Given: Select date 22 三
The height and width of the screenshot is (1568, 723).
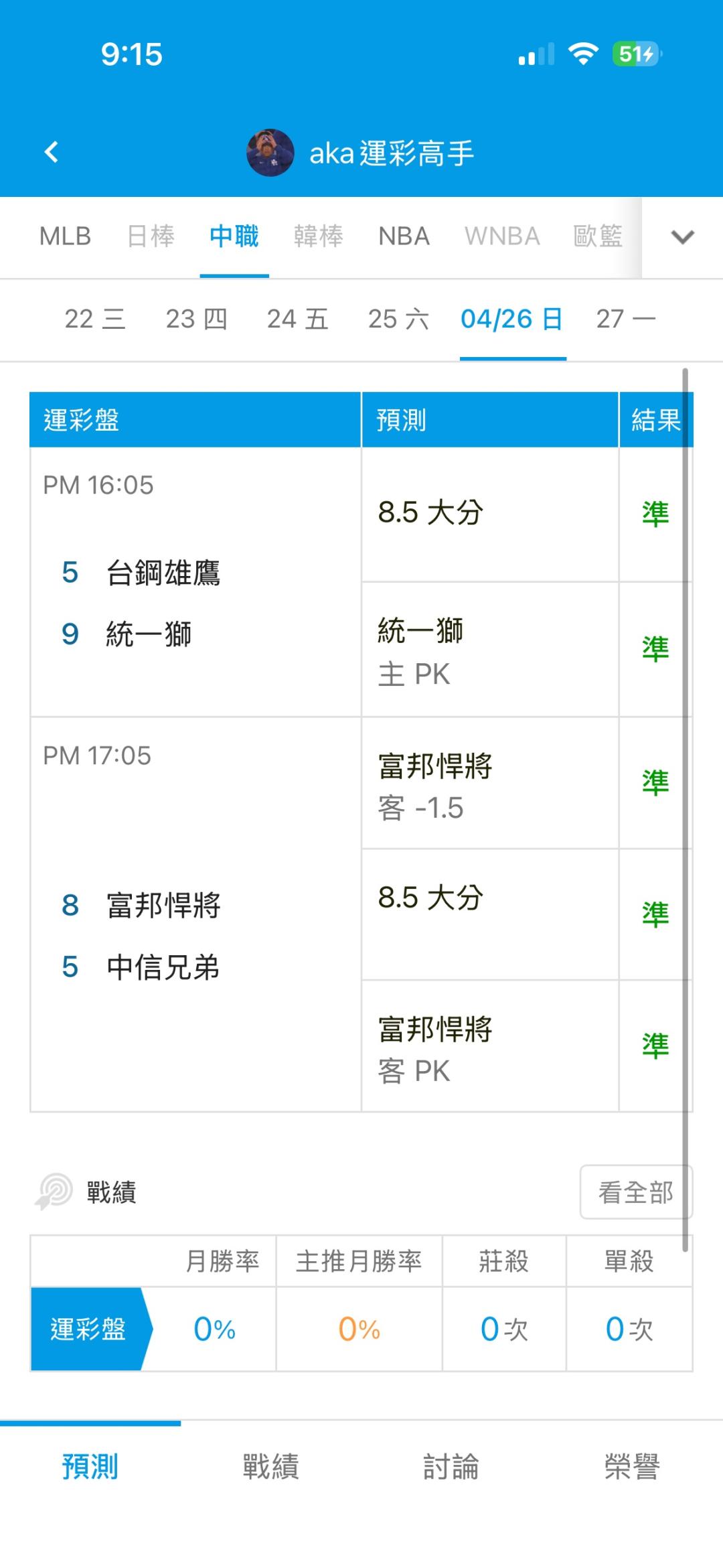Looking at the screenshot, I should click(95, 319).
